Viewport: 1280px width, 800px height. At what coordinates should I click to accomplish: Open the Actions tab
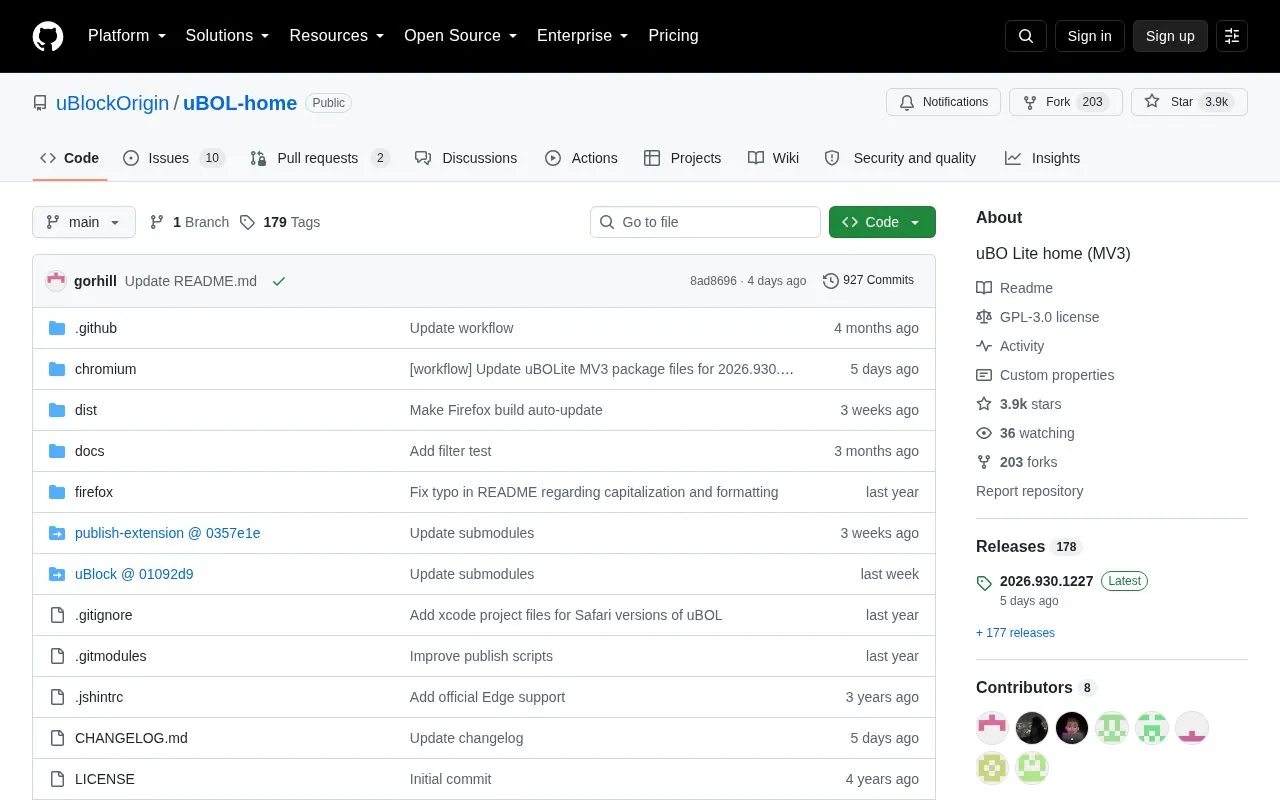[x=581, y=158]
